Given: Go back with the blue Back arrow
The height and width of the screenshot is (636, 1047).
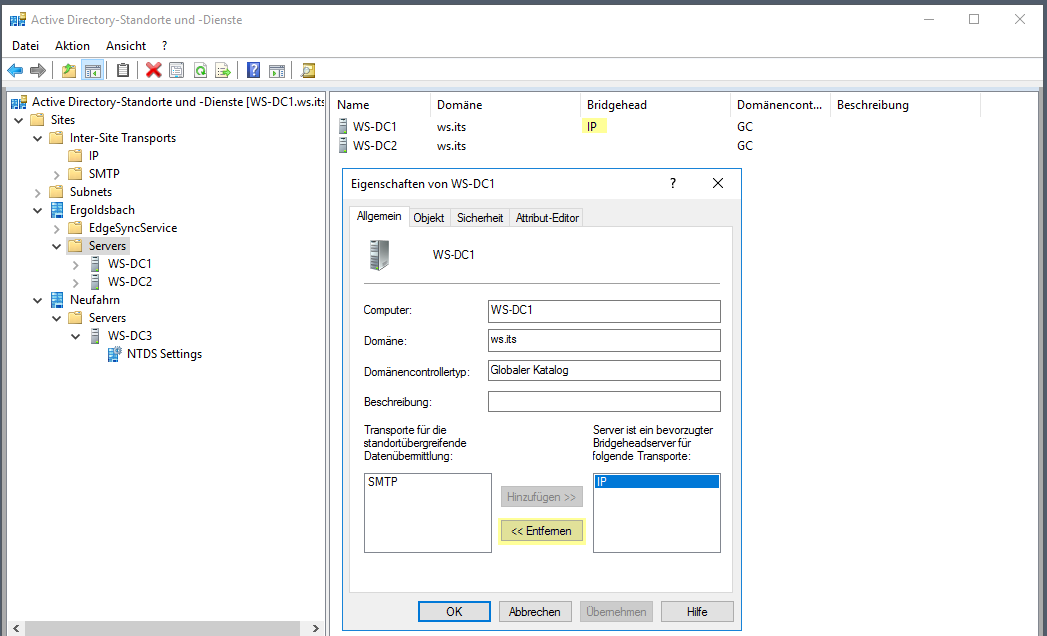Looking at the screenshot, I should click(x=15, y=70).
